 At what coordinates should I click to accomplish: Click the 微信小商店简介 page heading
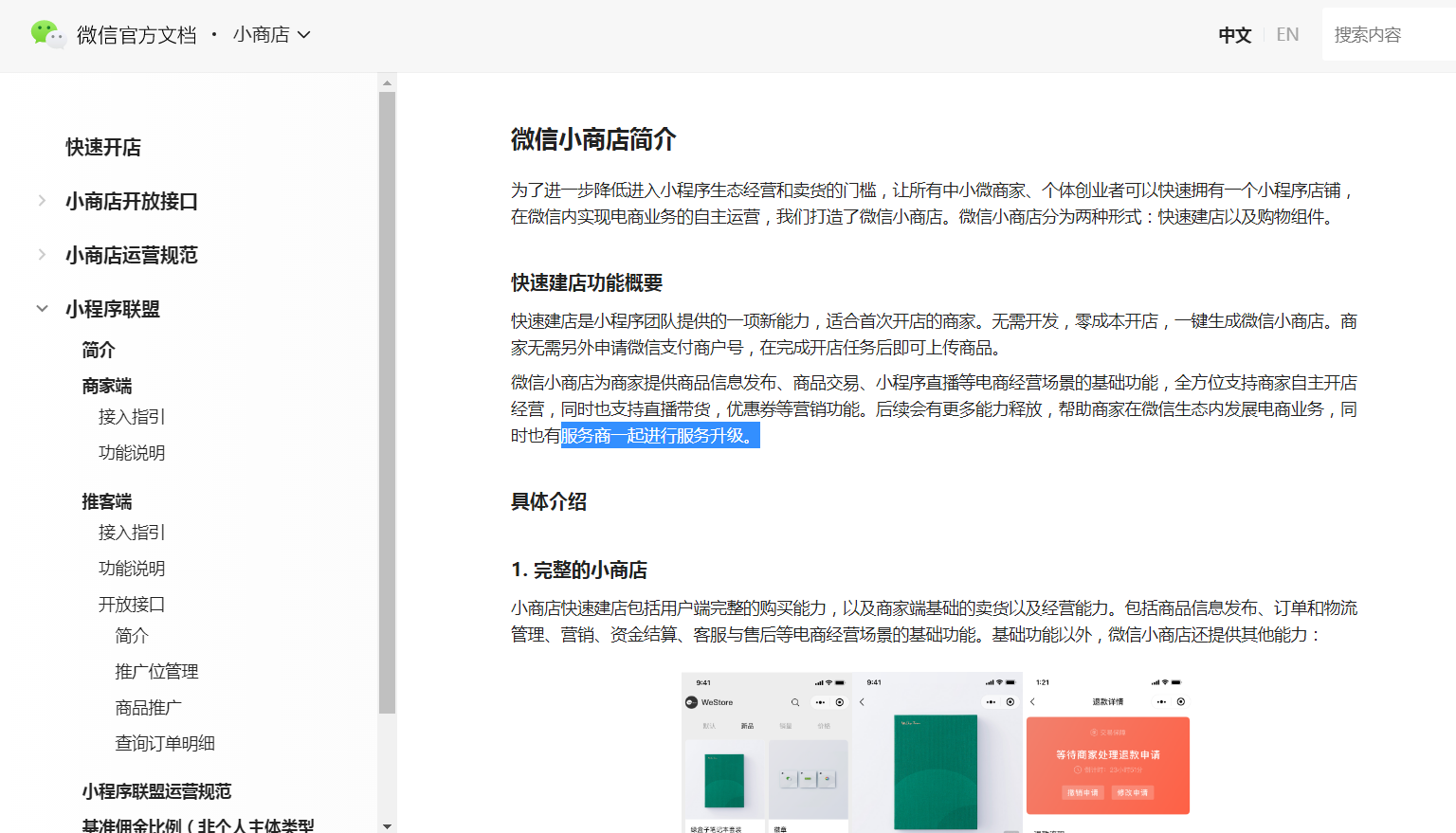pos(593,139)
